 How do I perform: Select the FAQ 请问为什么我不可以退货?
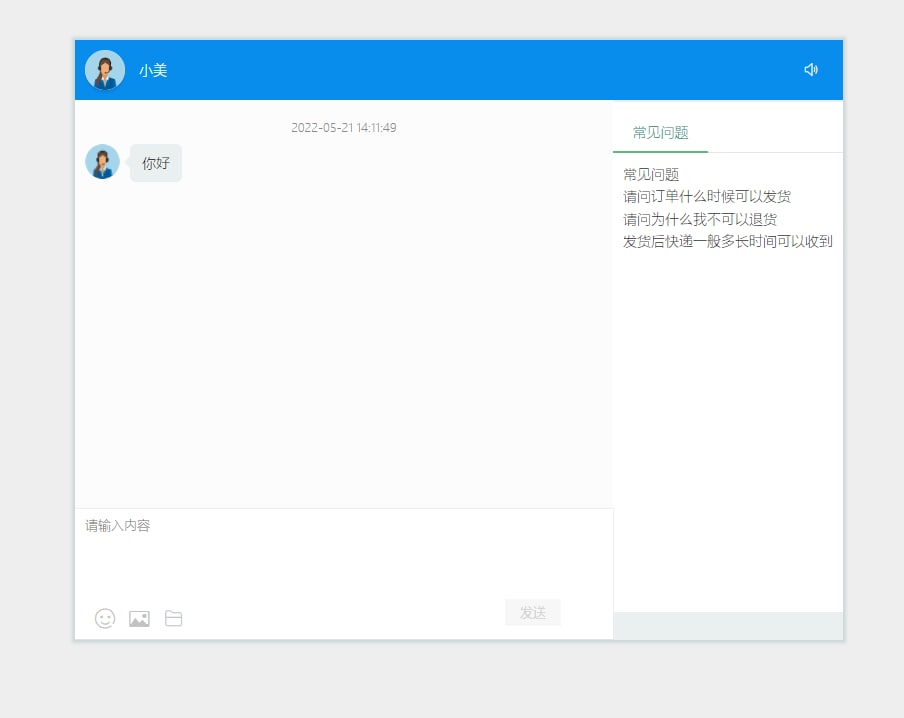click(698, 218)
